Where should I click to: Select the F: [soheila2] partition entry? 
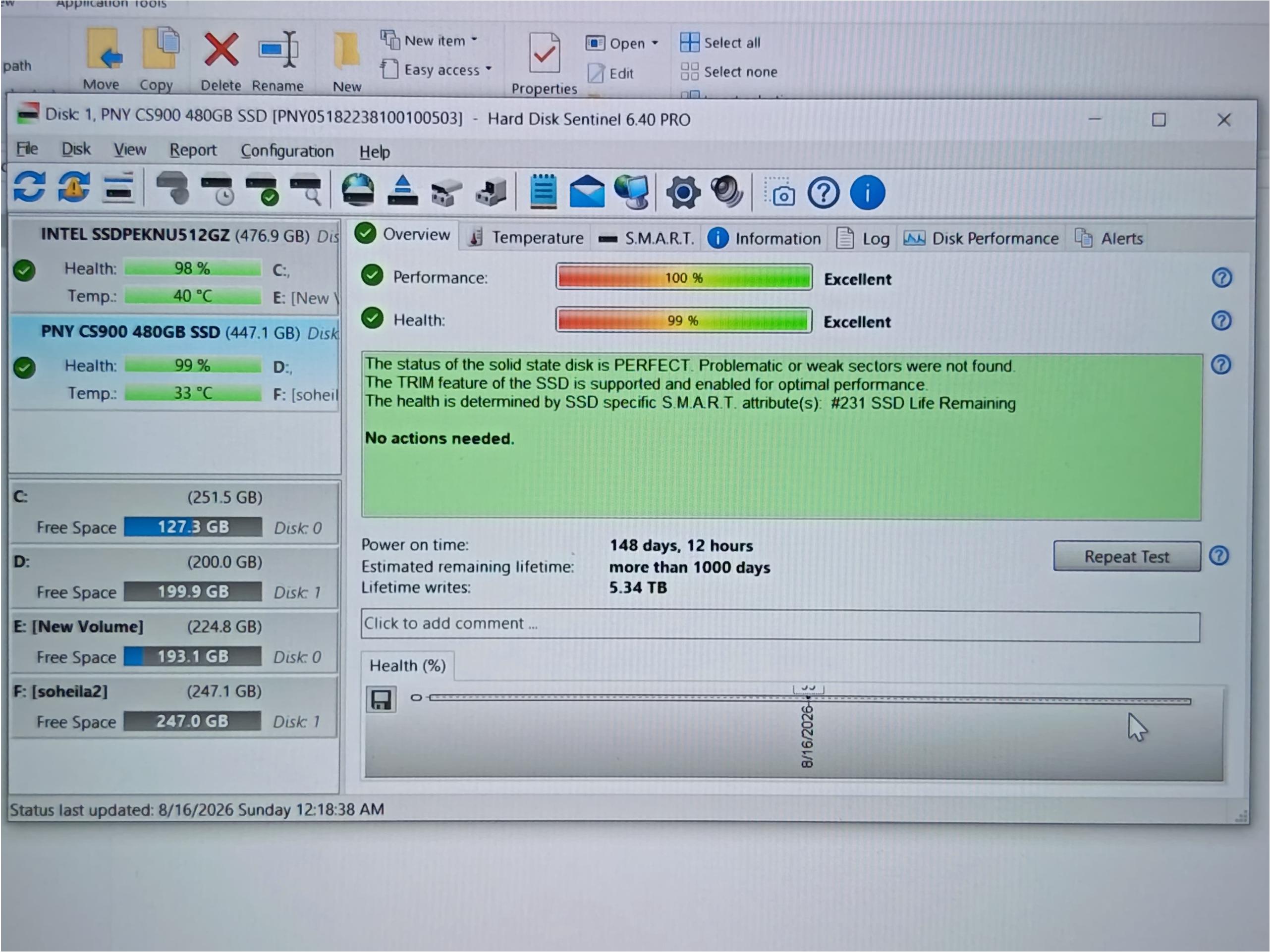[x=174, y=707]
